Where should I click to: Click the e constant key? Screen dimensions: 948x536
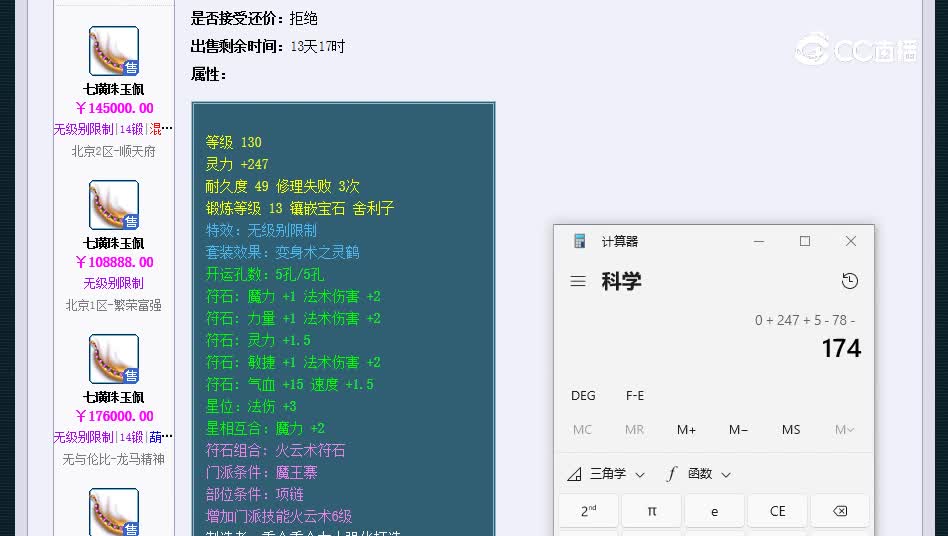[714, 511]
